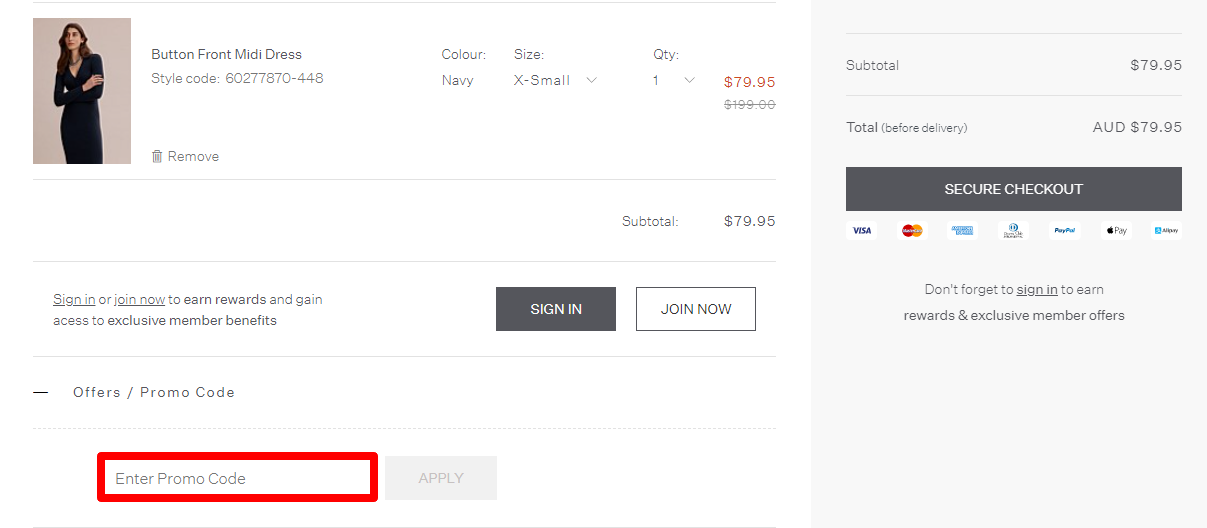Click the Remove link for the dress
The height and width of the screenshot is (528, 1207).
tap(193, 156)
